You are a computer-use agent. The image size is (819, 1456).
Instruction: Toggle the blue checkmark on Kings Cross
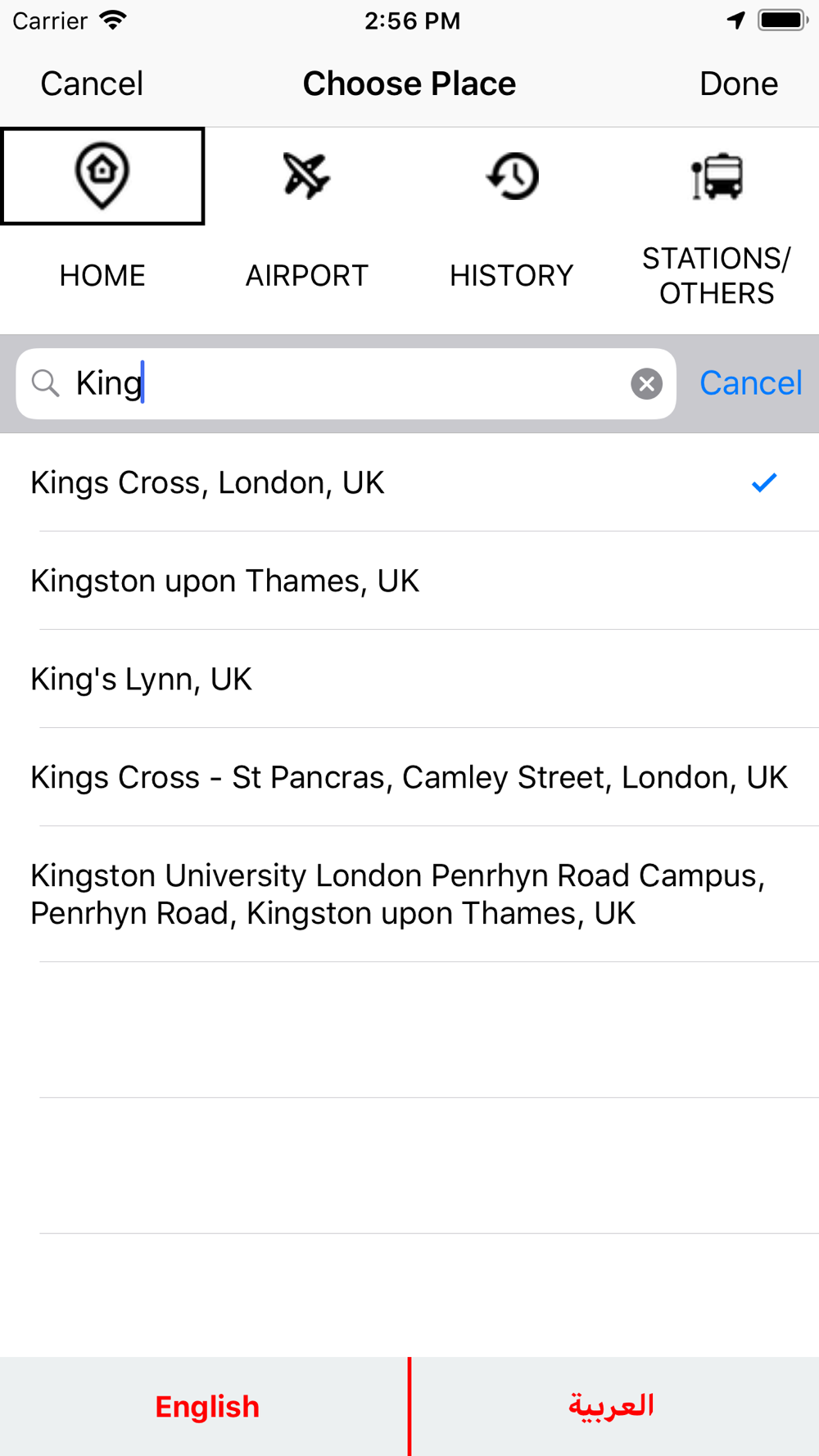[x=763, y=483]
